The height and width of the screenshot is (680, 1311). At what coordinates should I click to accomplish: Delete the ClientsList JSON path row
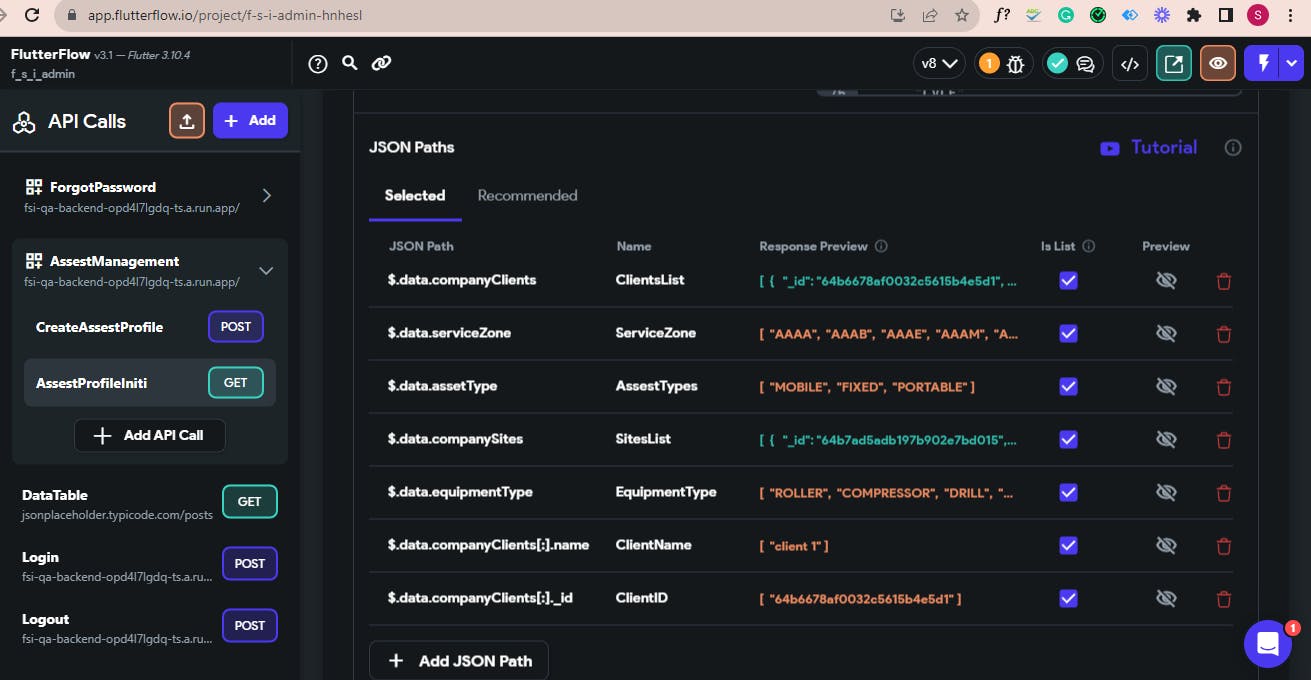click(1223, 281)
